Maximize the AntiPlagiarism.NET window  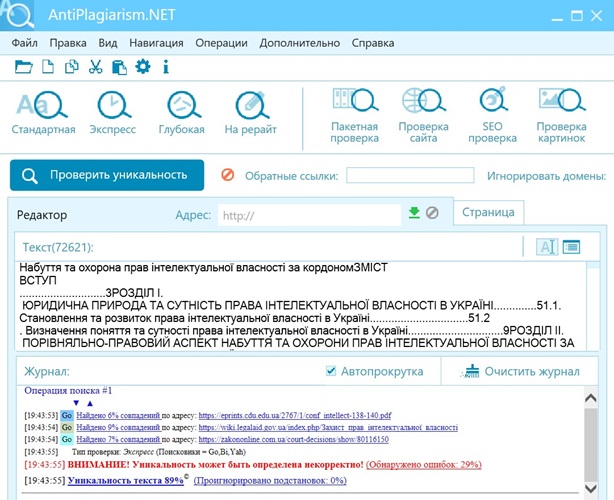[576, 16]
